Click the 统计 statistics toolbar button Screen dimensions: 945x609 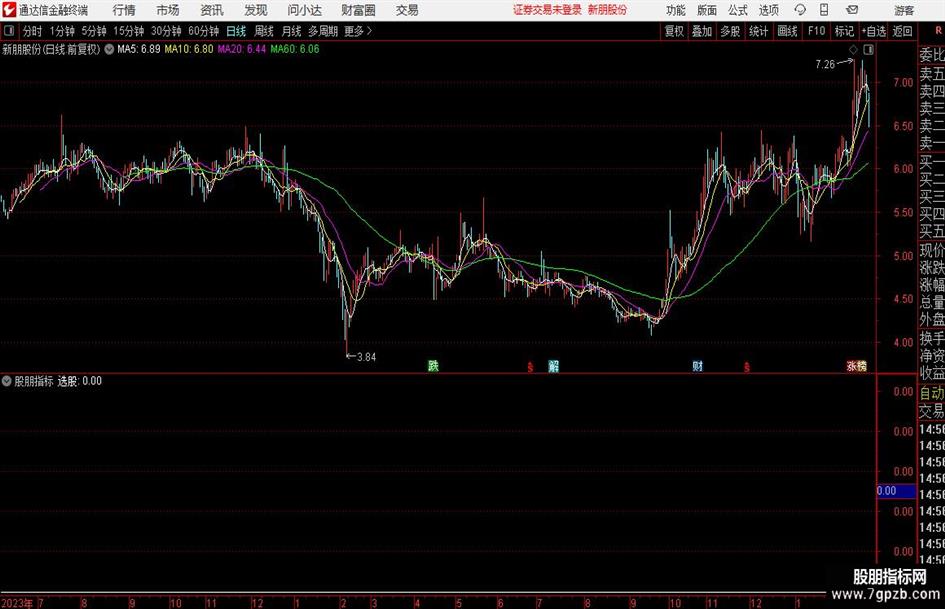[x=758, y=31]
